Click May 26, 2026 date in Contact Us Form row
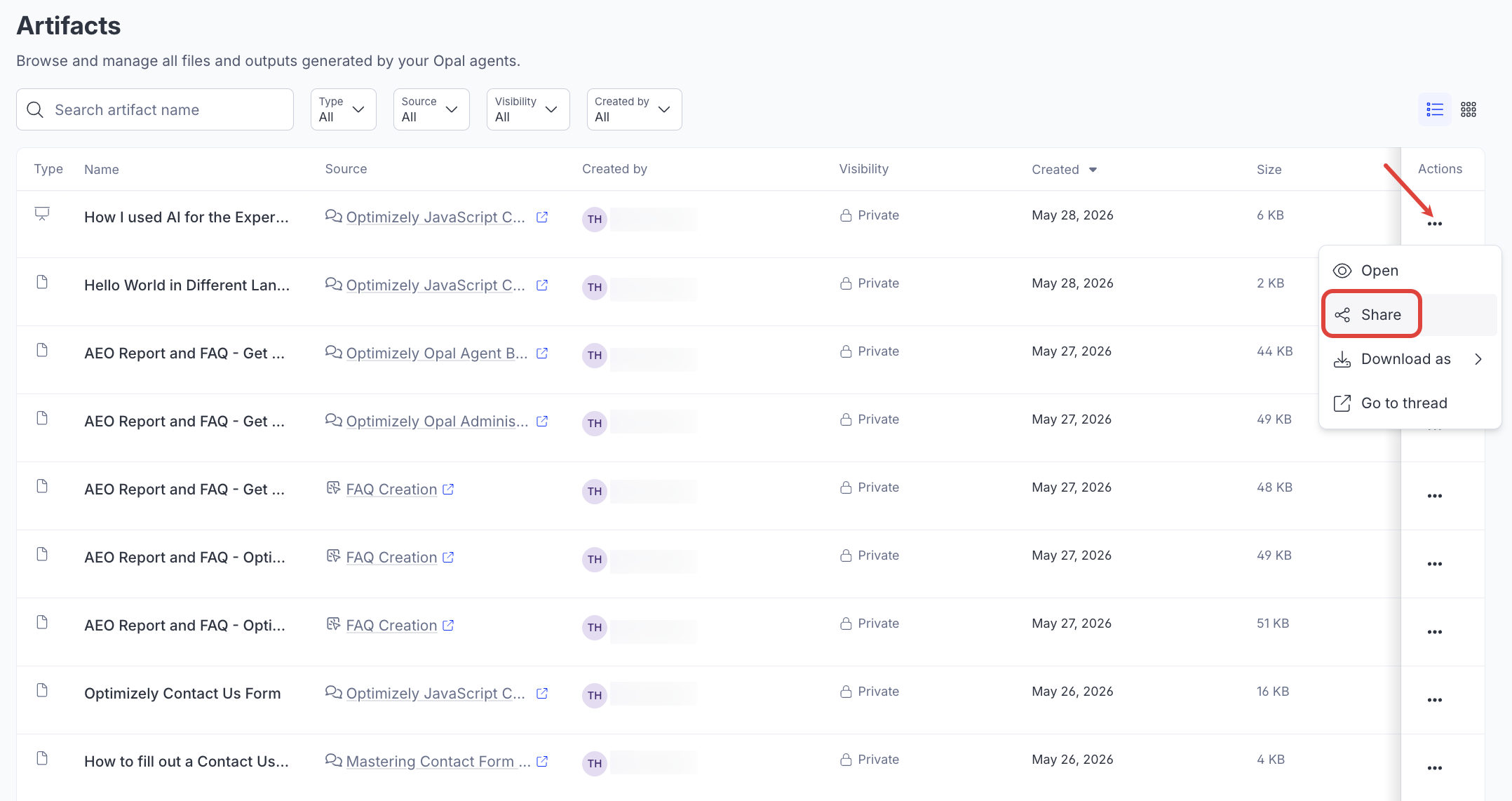 pos(1072,692)
